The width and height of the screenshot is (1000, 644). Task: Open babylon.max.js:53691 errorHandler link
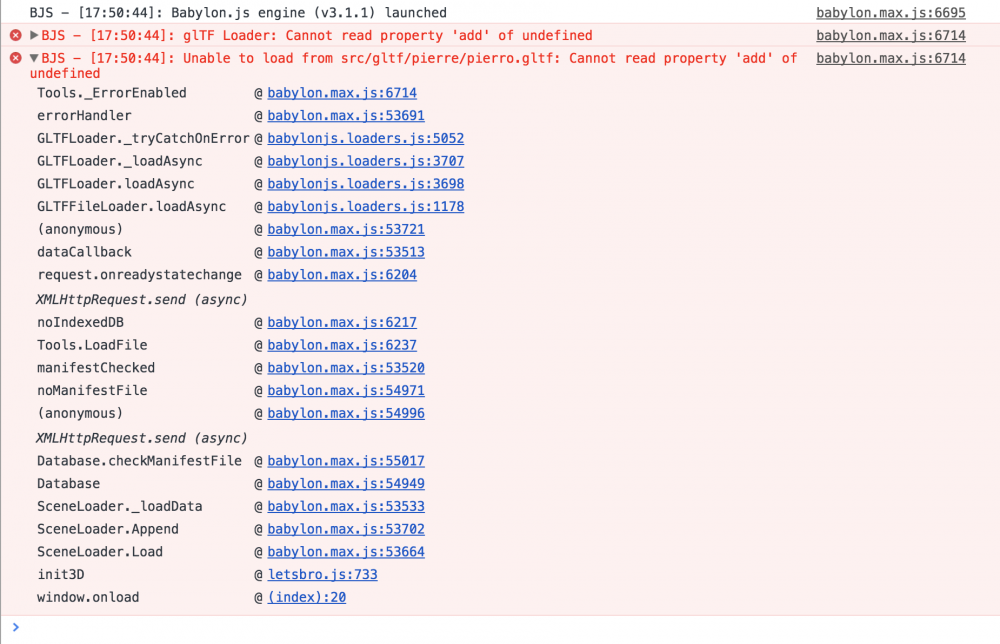click(346, 115)
